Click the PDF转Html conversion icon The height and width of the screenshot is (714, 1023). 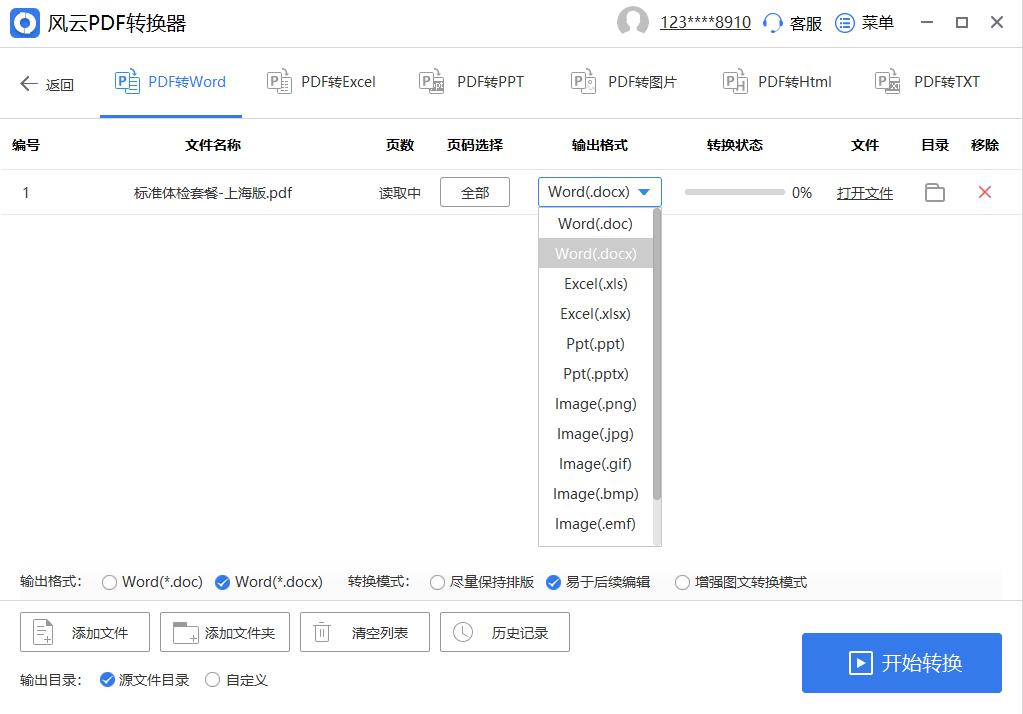734,82
